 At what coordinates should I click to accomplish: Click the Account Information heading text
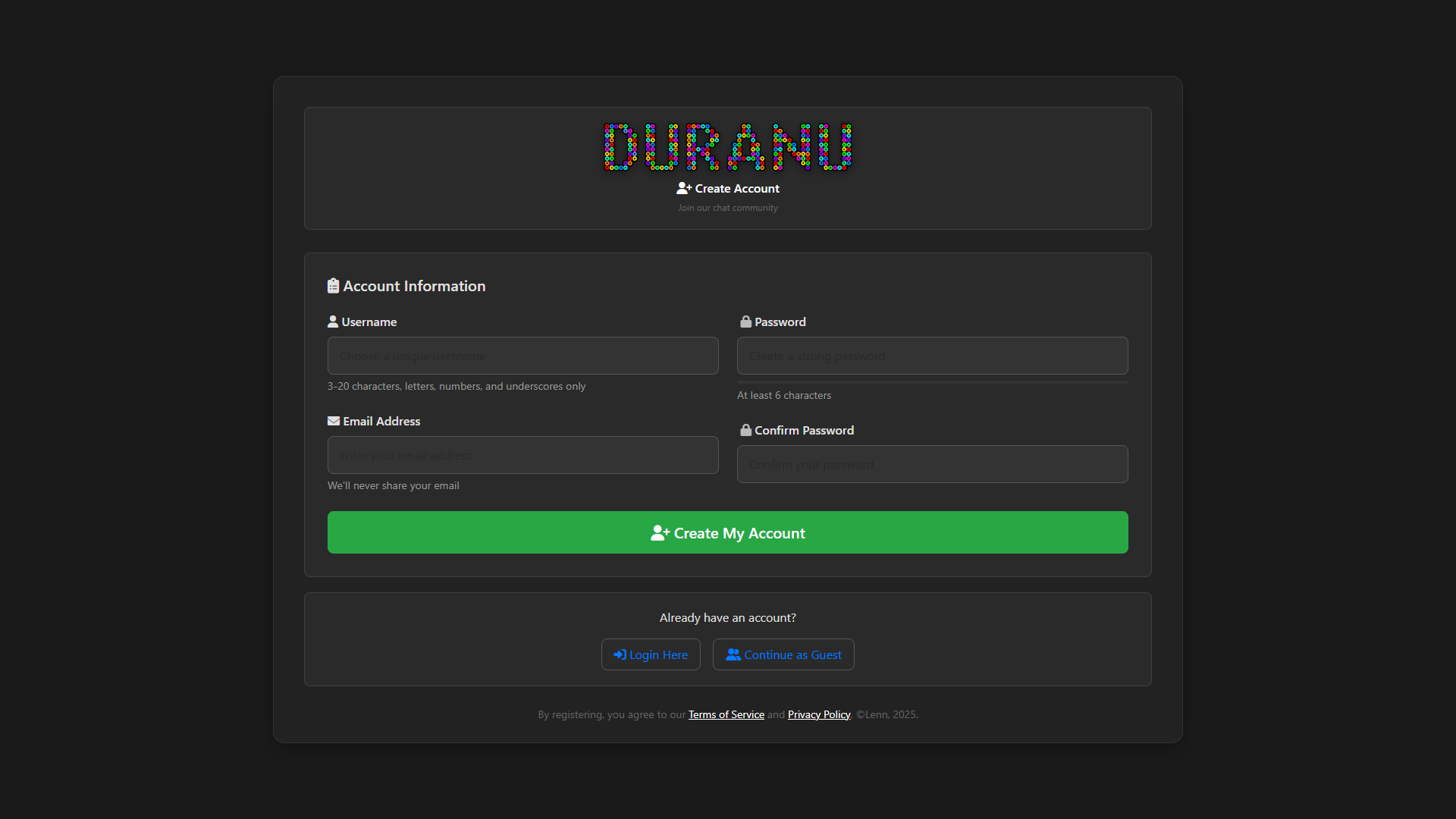pos(414,286)
